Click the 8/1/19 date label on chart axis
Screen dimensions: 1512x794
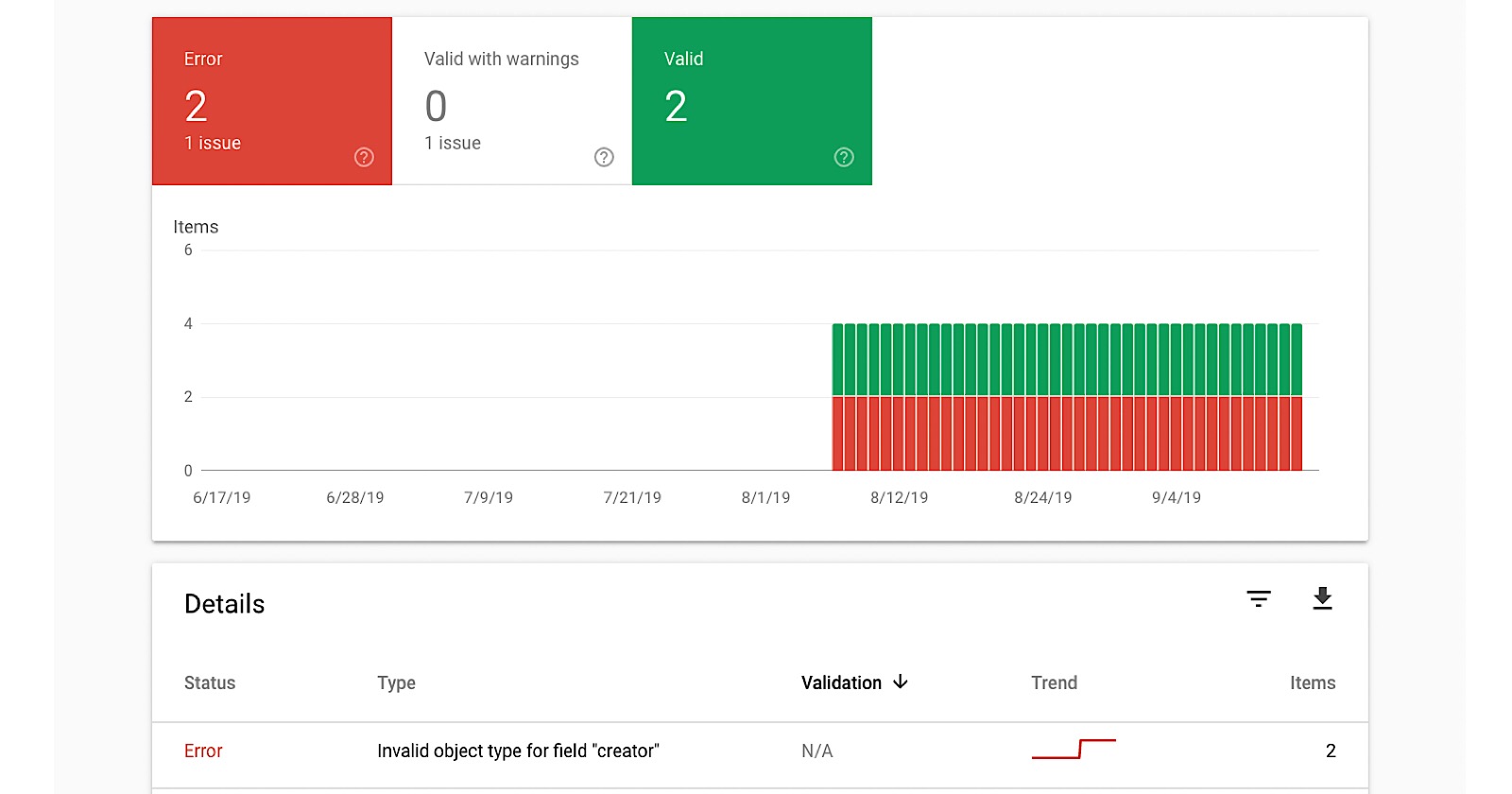point(765,497)
